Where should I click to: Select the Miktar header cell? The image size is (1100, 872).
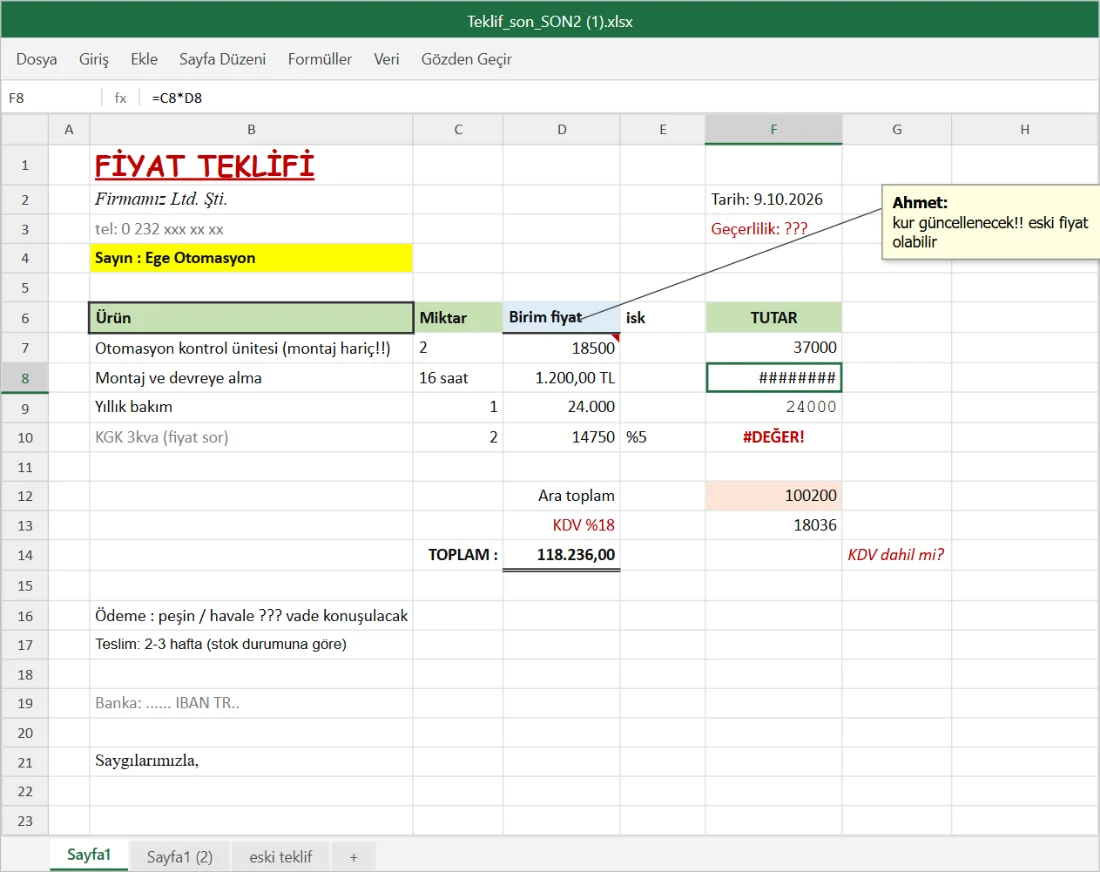[x=458, y=317]
